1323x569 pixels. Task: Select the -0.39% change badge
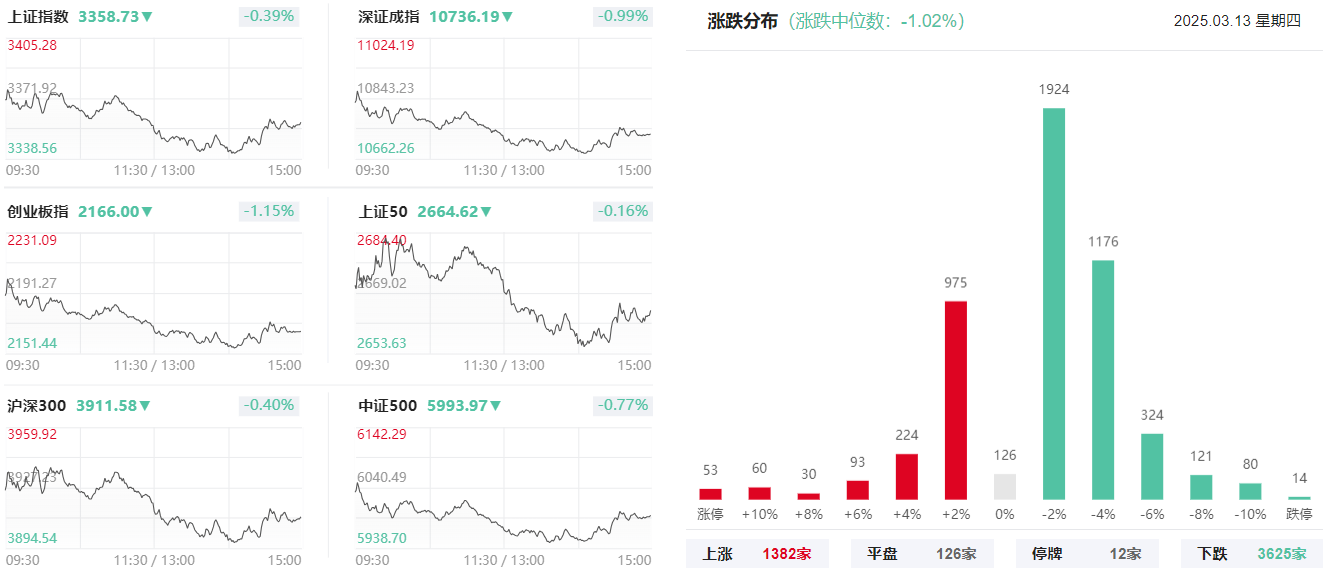pyautogui.click(x=268, y=16)
